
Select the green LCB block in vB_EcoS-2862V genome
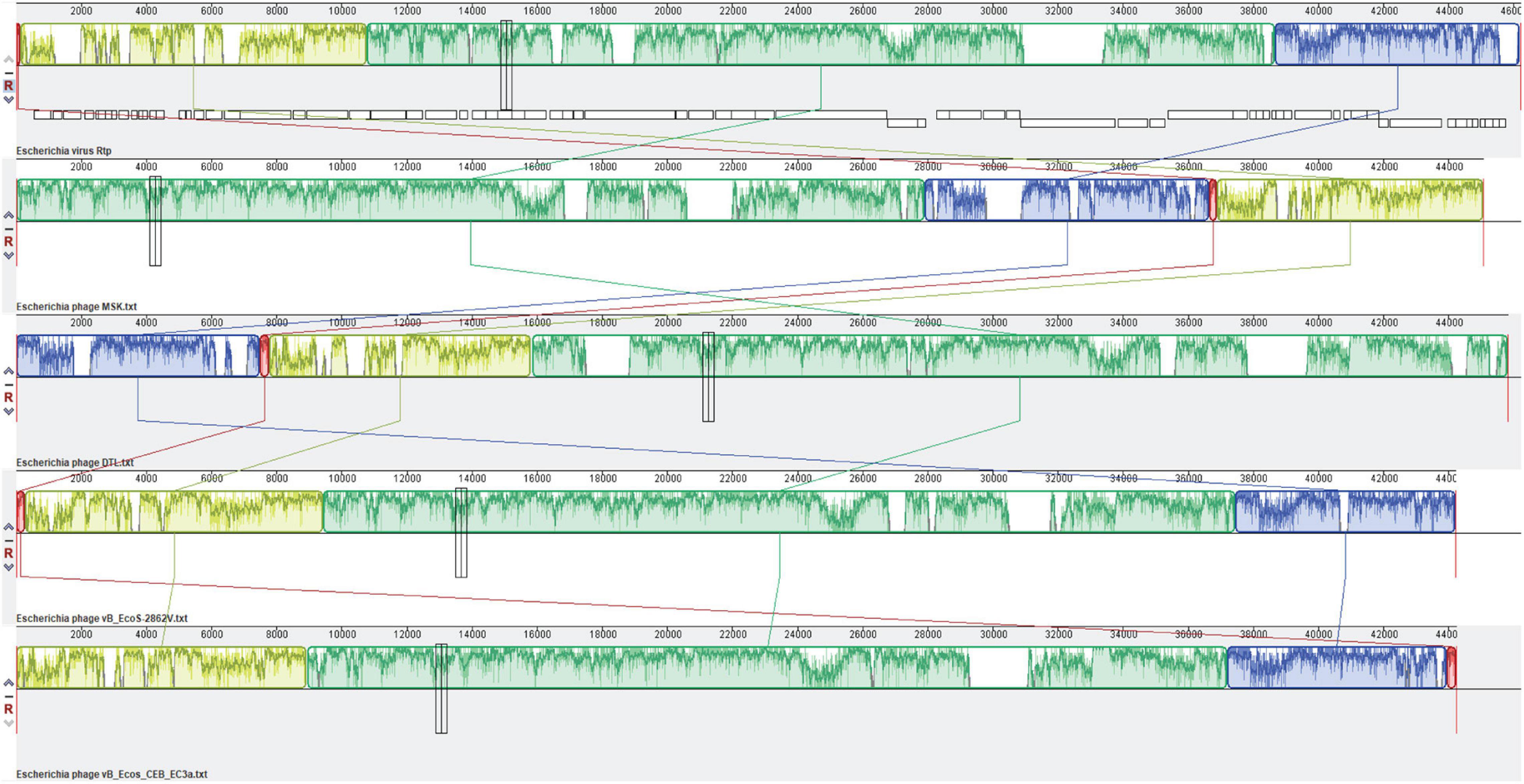click(x=779, y=512)
